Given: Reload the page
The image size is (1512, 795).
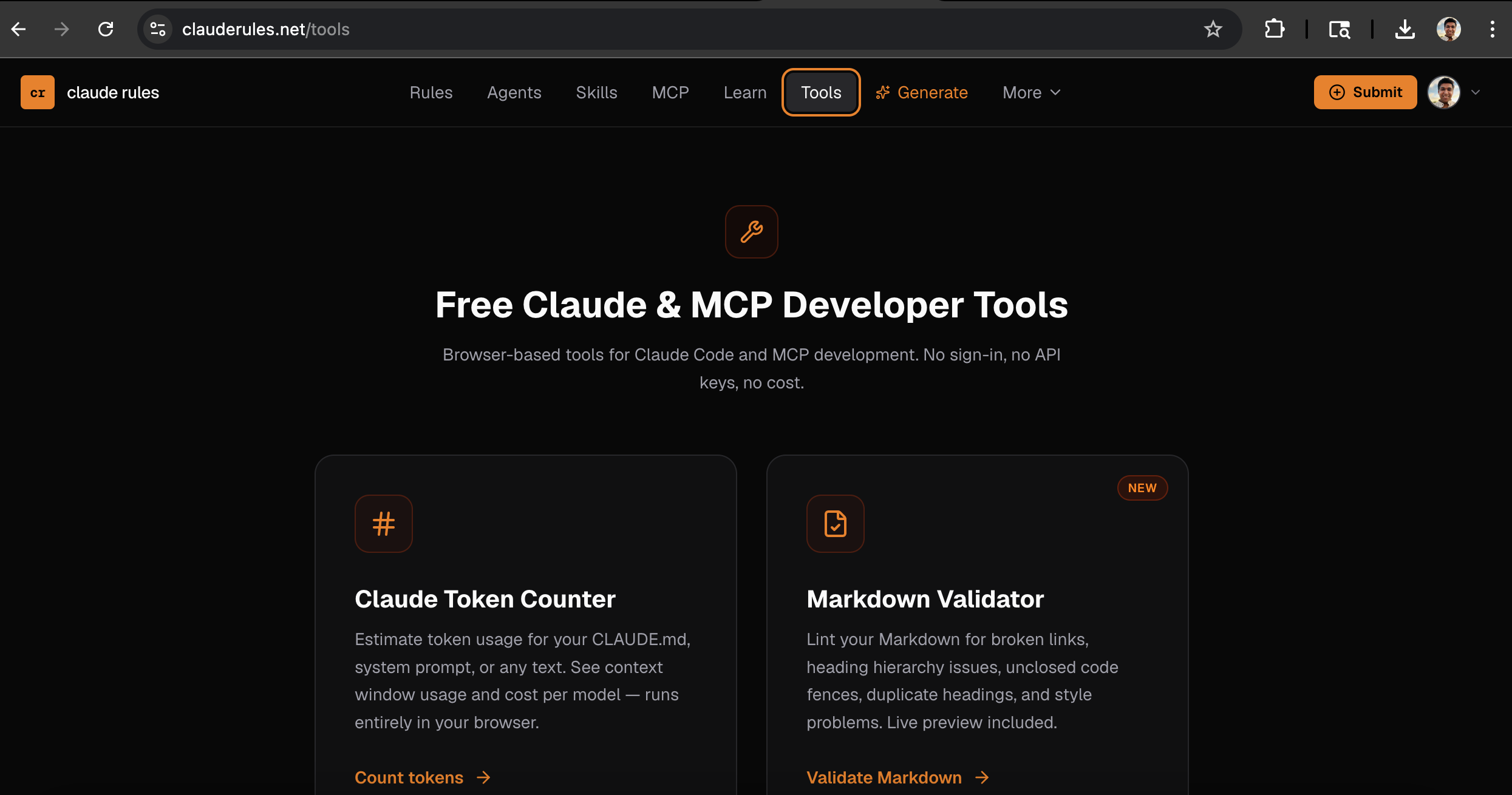Looking at the screenshot, I should pyautogui.click(x=106, y=29).
